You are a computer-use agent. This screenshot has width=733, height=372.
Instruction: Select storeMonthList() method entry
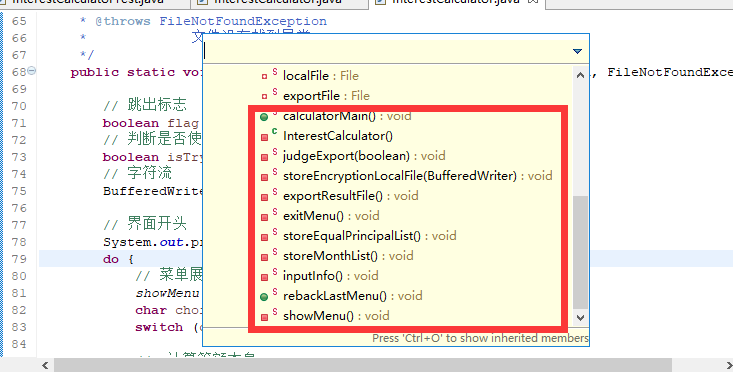pyautogui.click(x=348, y=256)
